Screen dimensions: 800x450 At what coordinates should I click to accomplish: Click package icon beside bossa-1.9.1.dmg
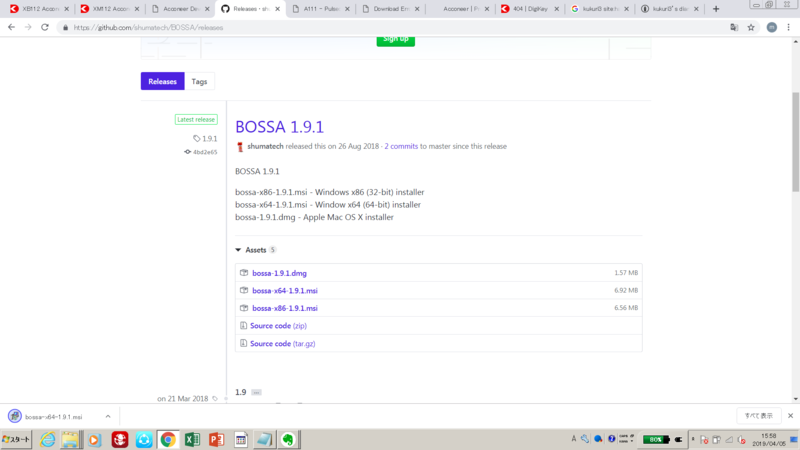[244, 273]
